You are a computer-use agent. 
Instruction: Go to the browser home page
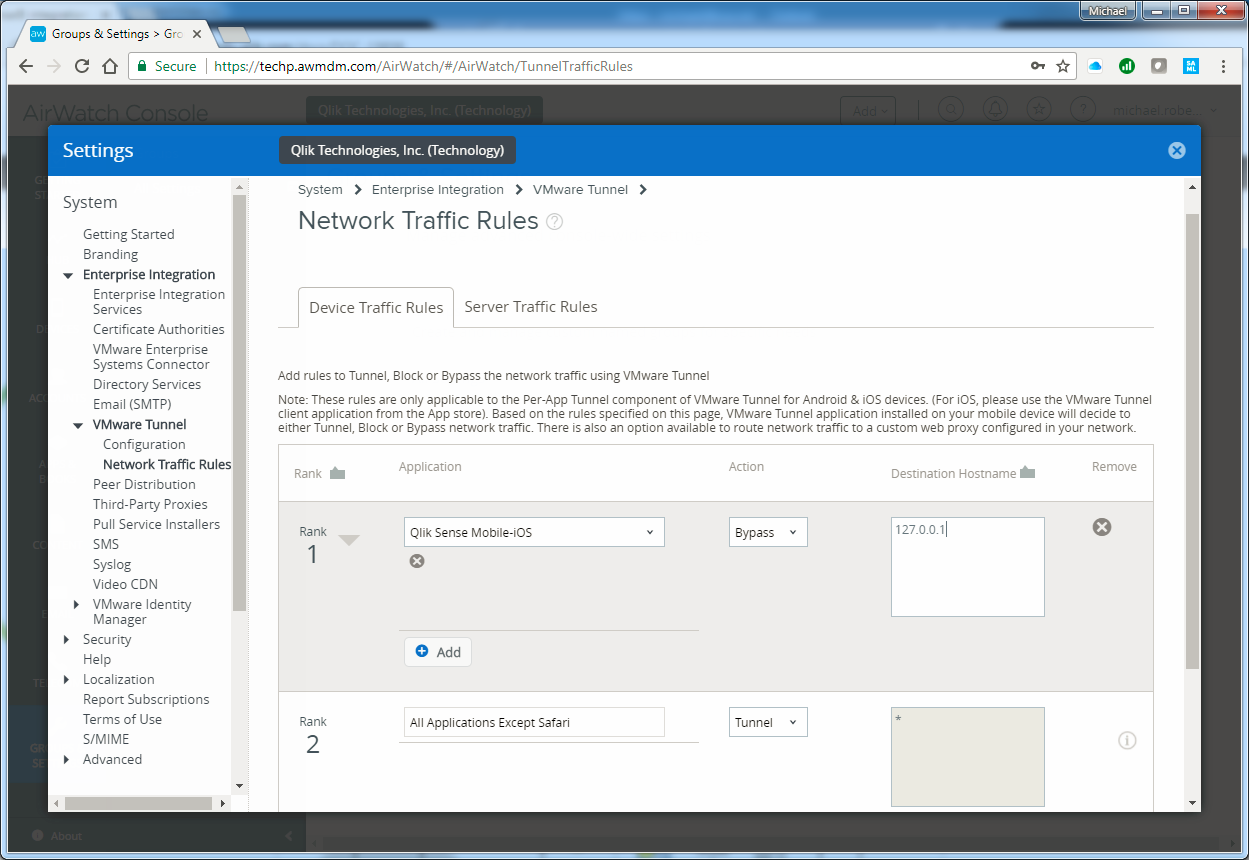coord(111,66)
